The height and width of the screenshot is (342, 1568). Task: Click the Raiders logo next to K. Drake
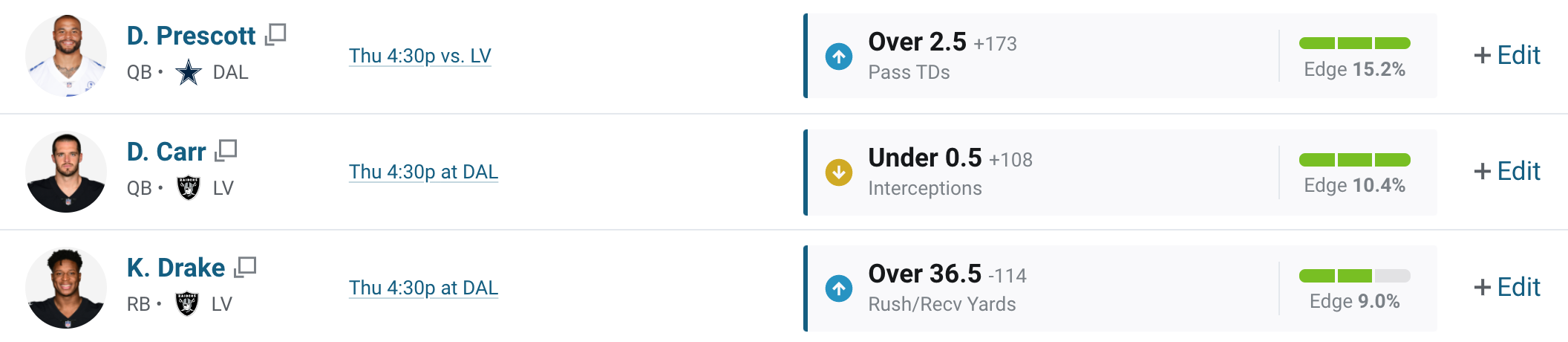[187, 304]
